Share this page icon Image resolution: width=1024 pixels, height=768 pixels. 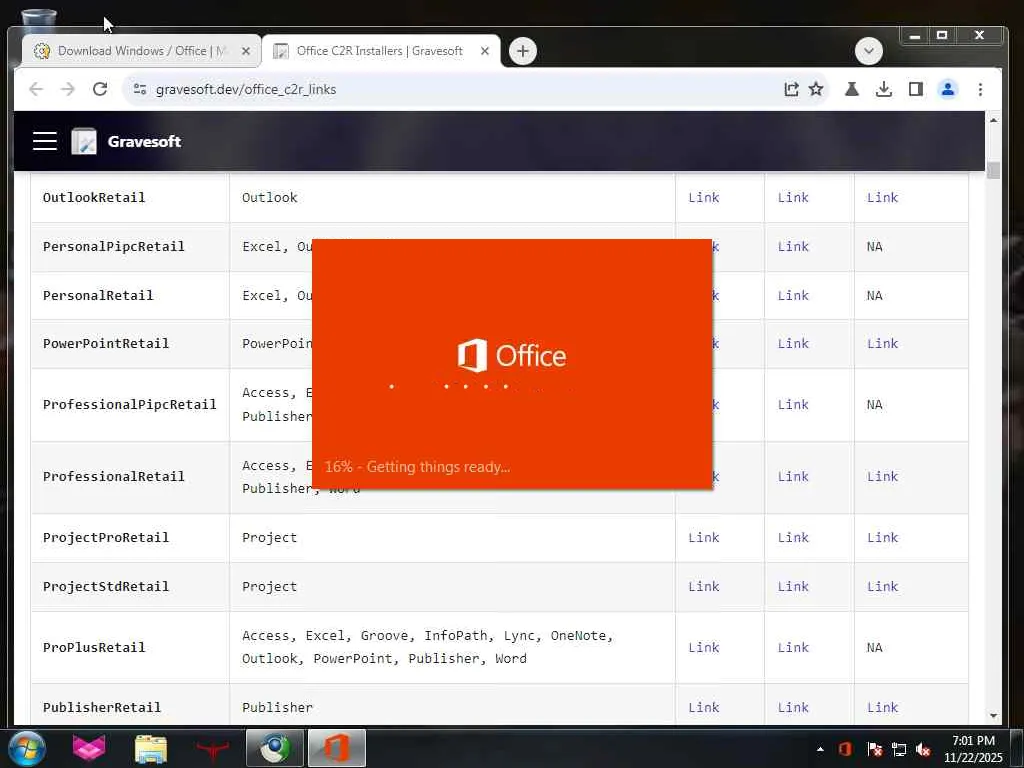[x=791, y=89]
